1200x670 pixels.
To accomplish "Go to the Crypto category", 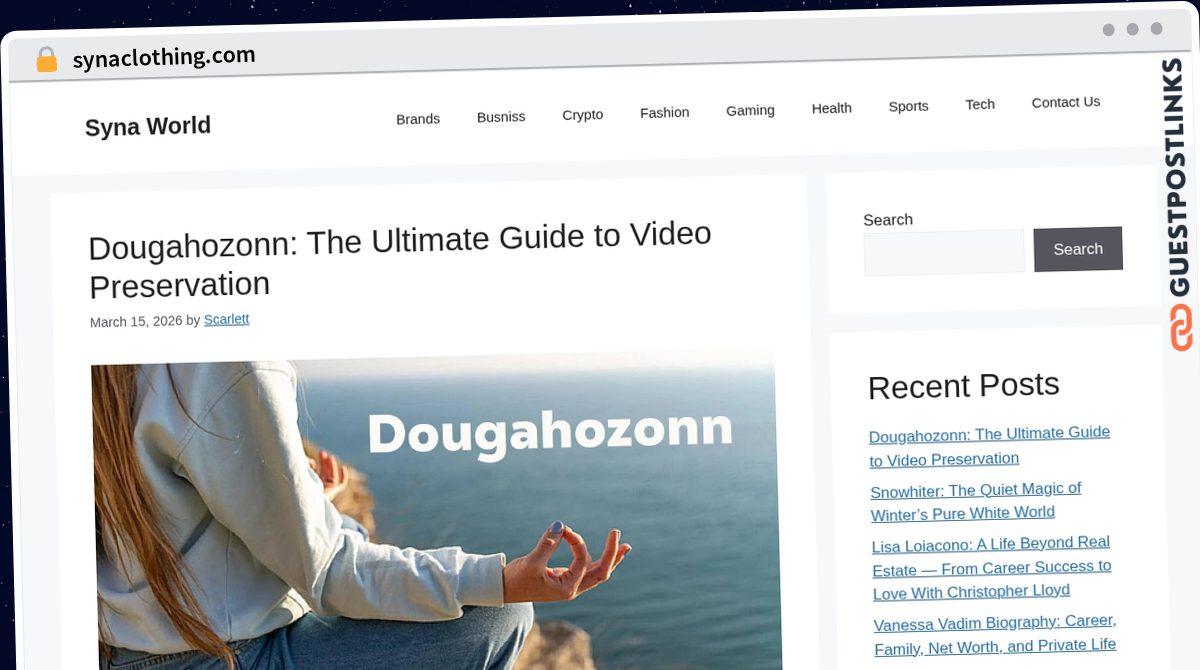I will tap(583, 115).
